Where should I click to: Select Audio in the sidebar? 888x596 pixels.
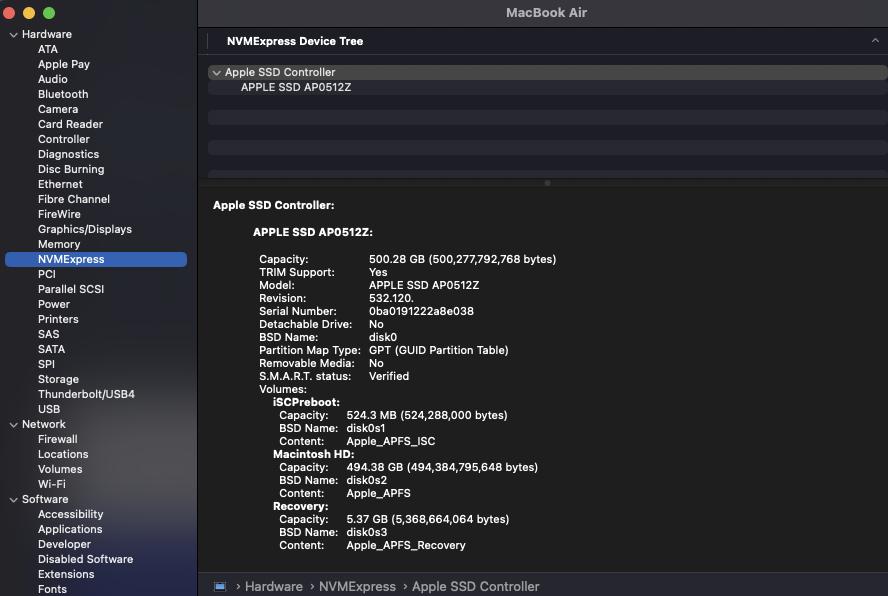(x=53, y=79)
